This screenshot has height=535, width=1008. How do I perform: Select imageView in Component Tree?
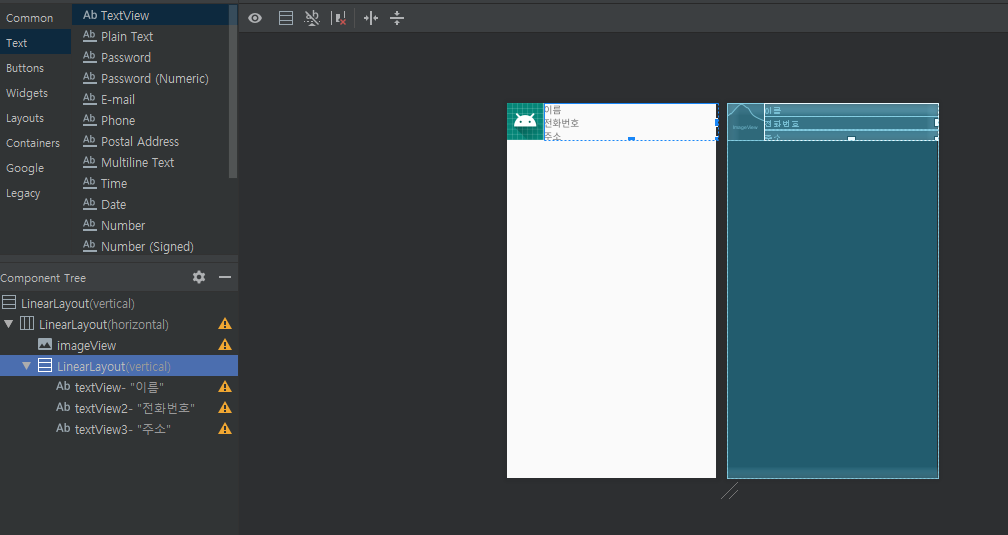pyautogui.click(x=119, y=345)
